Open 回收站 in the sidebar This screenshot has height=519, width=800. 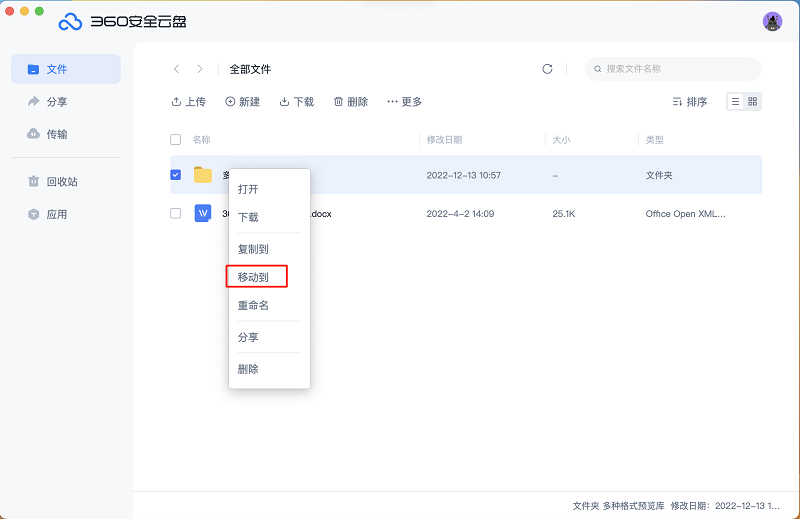pyautogui.click(x=62, y=182)
